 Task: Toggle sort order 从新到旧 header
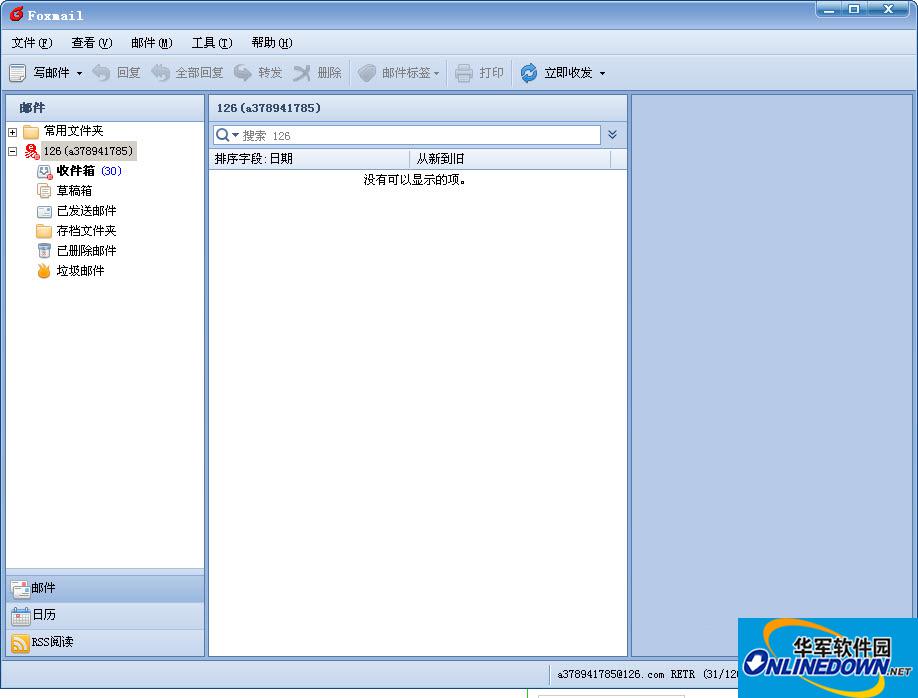(510, 159)
